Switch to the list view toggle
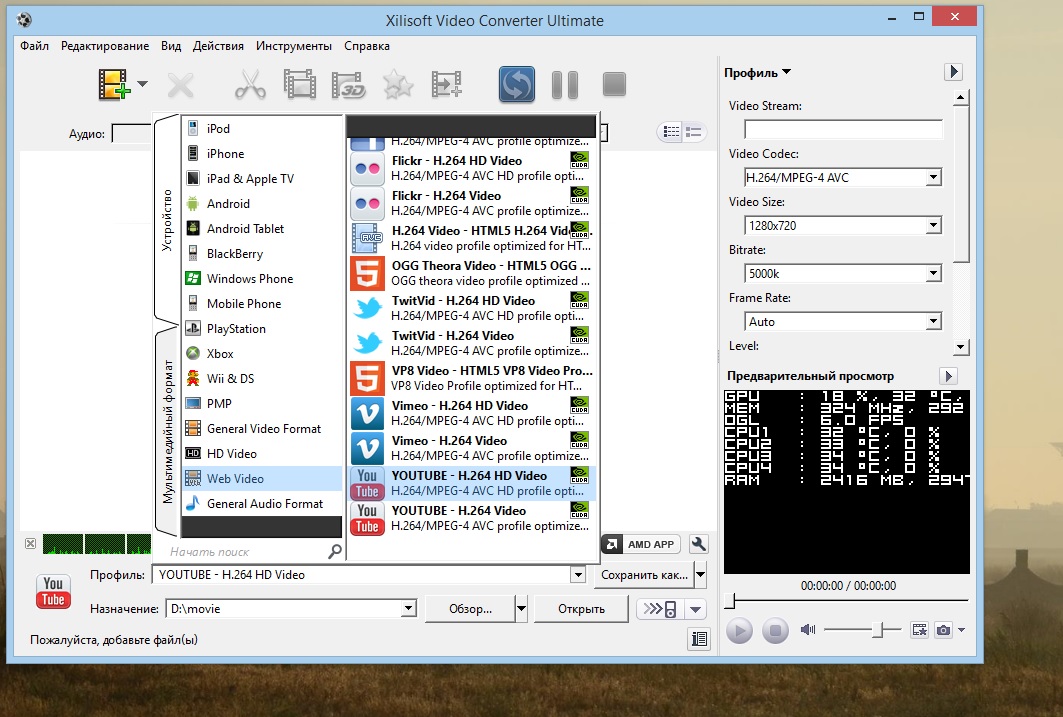The height and width of the screenshot is (717, 1063). [671, 132]
